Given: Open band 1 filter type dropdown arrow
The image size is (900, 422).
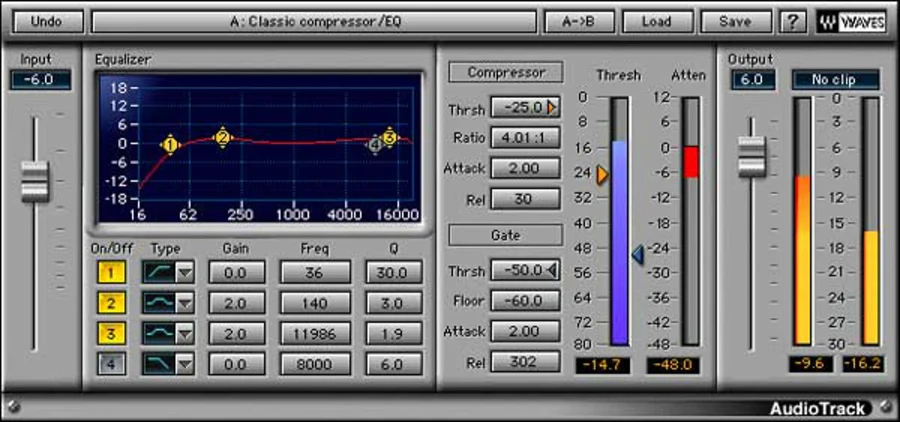Looking at the screenshot, I should click(185, 273).
